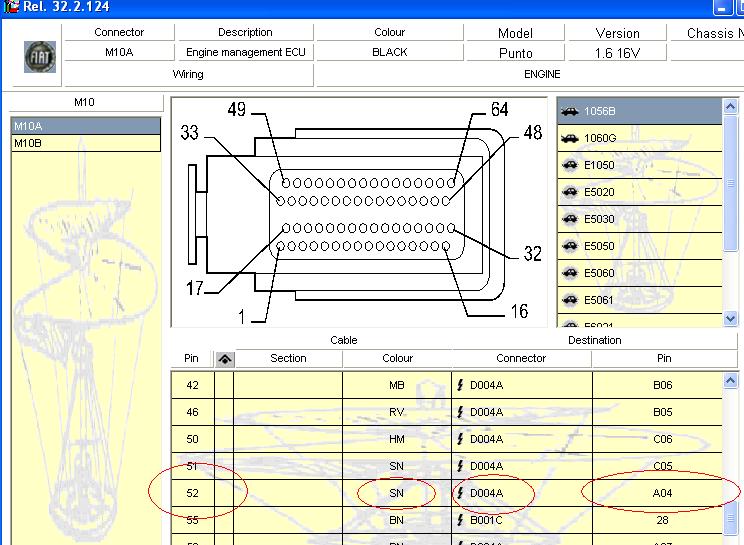
Task: Click lightning icon in pin 52 row
Action: point(460,493)
